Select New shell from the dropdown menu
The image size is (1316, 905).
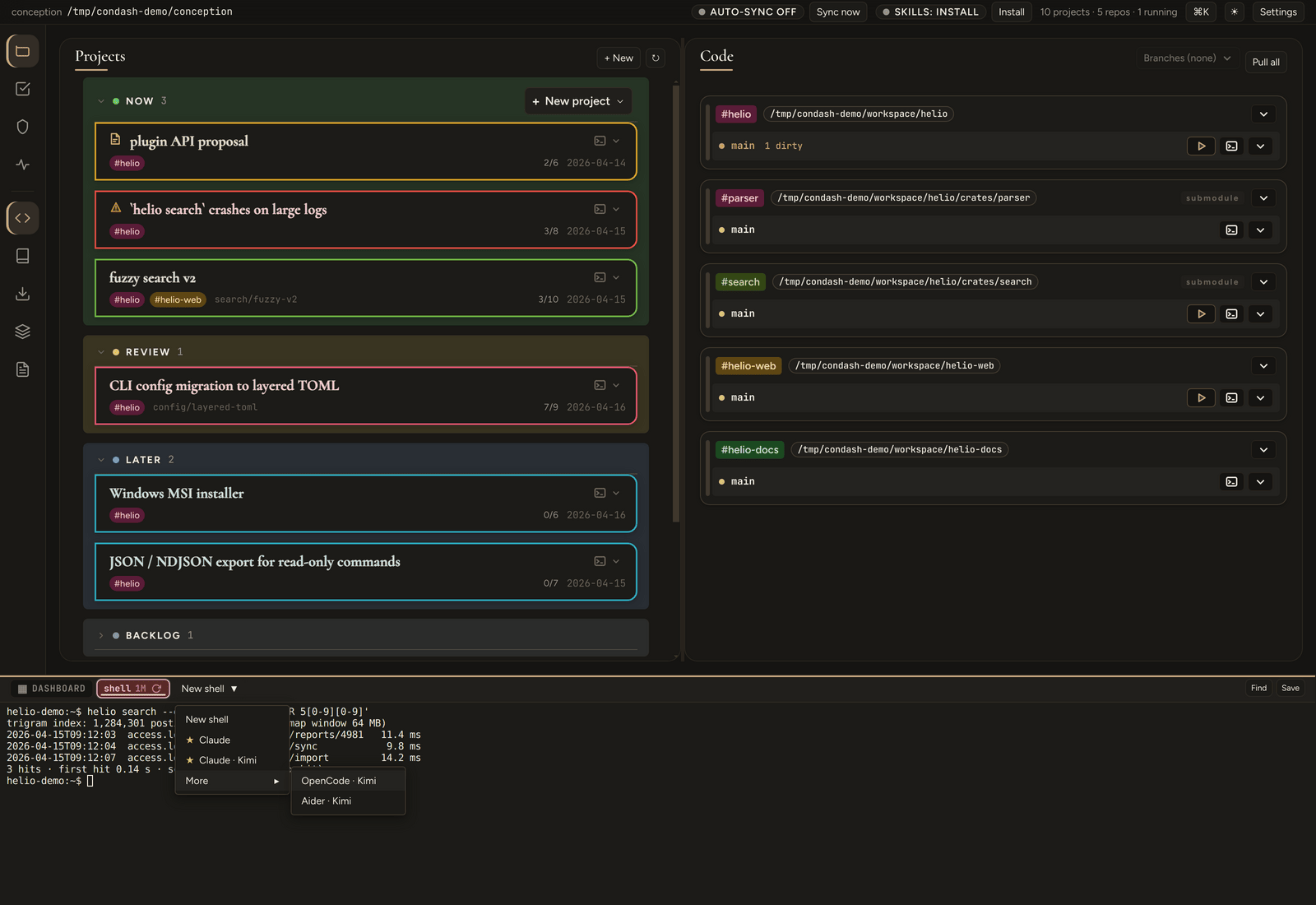[x=232, y=719]
